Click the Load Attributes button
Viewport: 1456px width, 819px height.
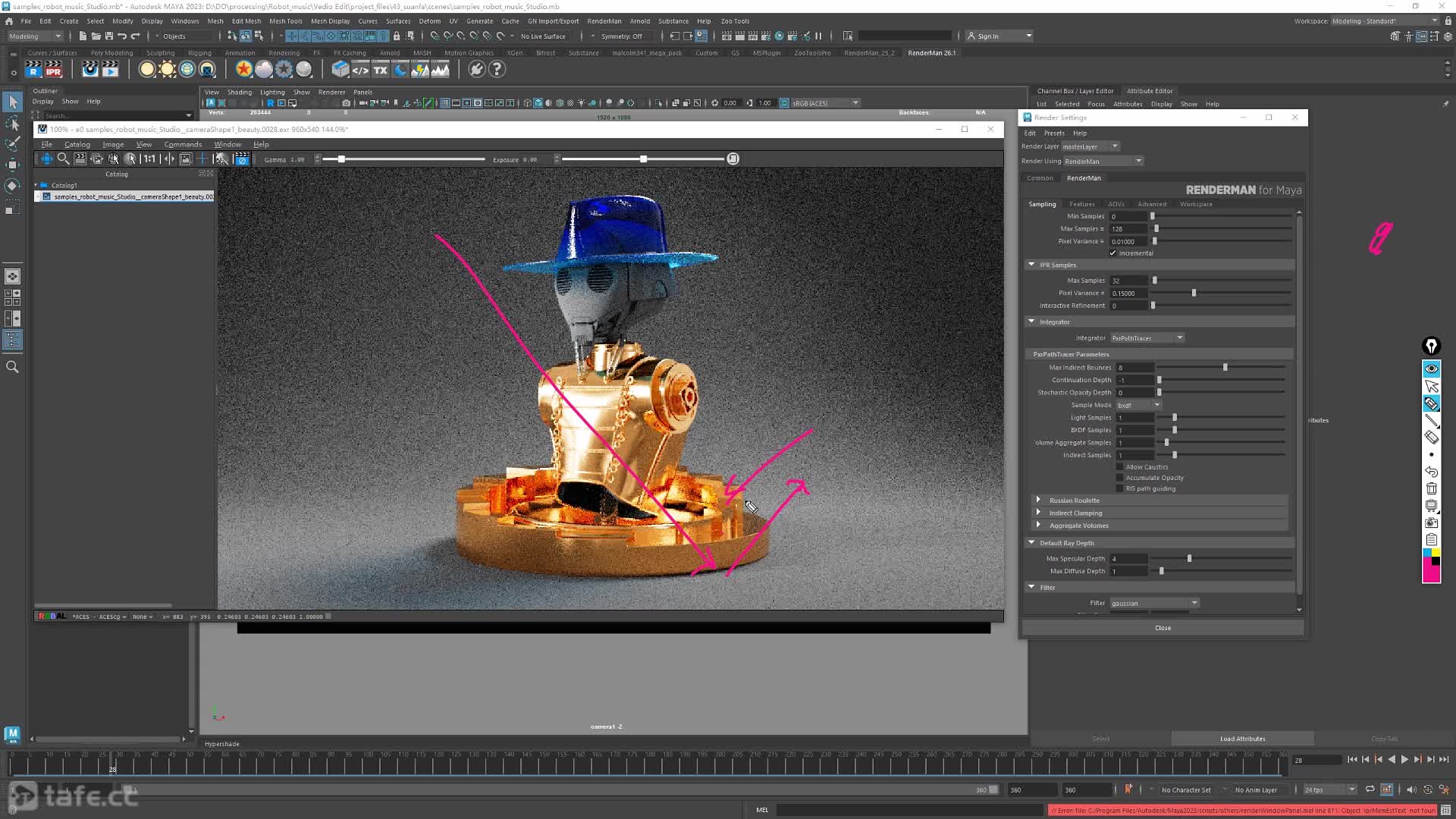coord(1242,739)
